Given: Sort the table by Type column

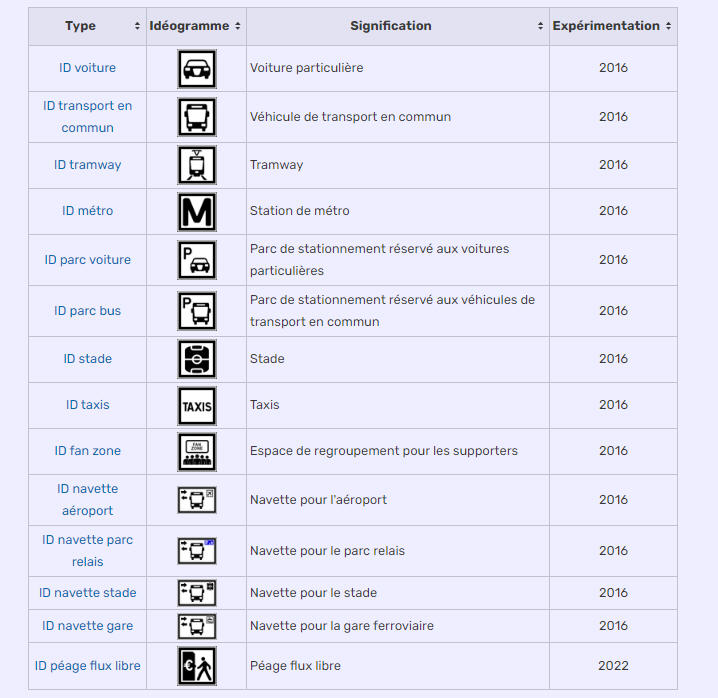Looking at the screenshot, I should click(137, 26).
